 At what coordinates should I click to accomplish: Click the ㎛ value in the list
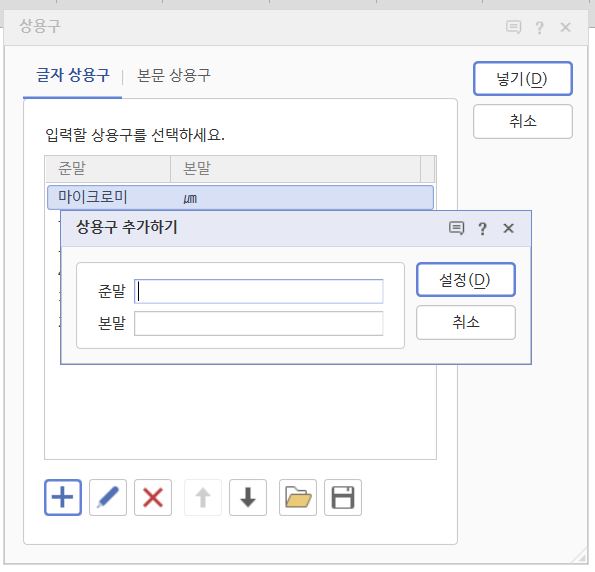(x=190, y=198)
